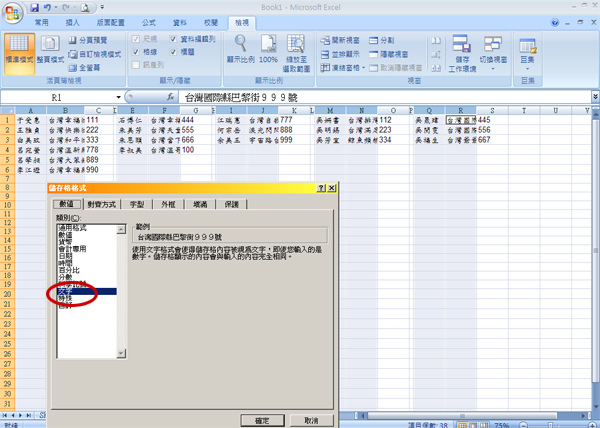Open the 版面配置 Page Layout ribbon tab

coord(111,23)
